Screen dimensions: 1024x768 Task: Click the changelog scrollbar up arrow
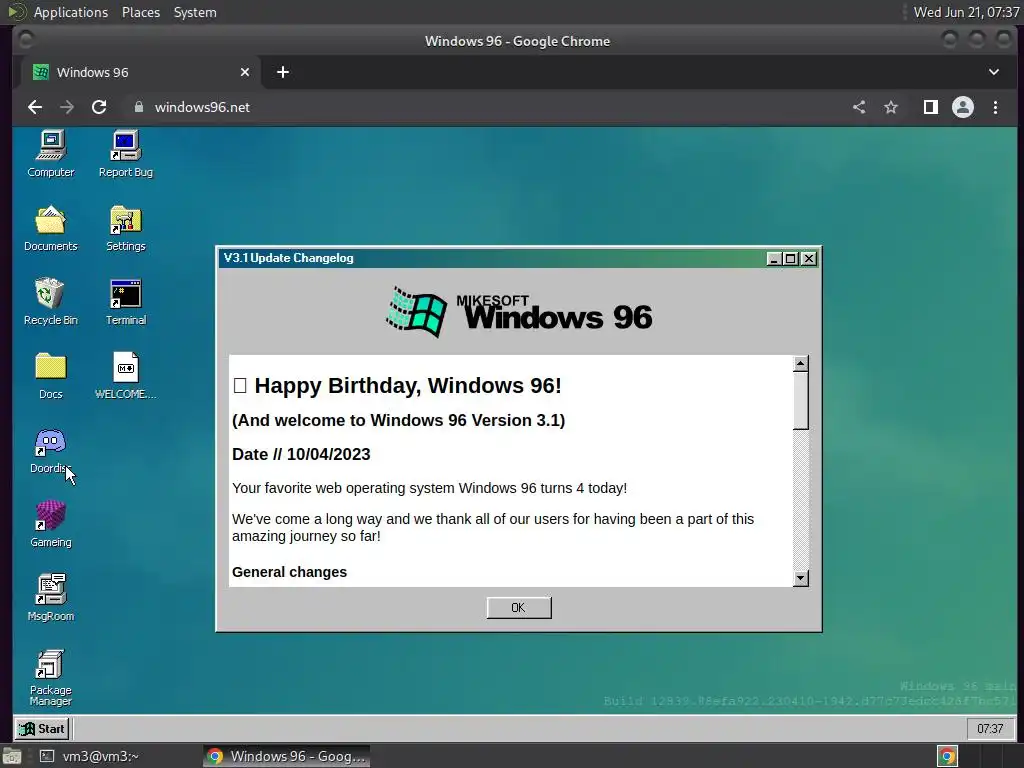pyautogui.click(x=801, y=364)
